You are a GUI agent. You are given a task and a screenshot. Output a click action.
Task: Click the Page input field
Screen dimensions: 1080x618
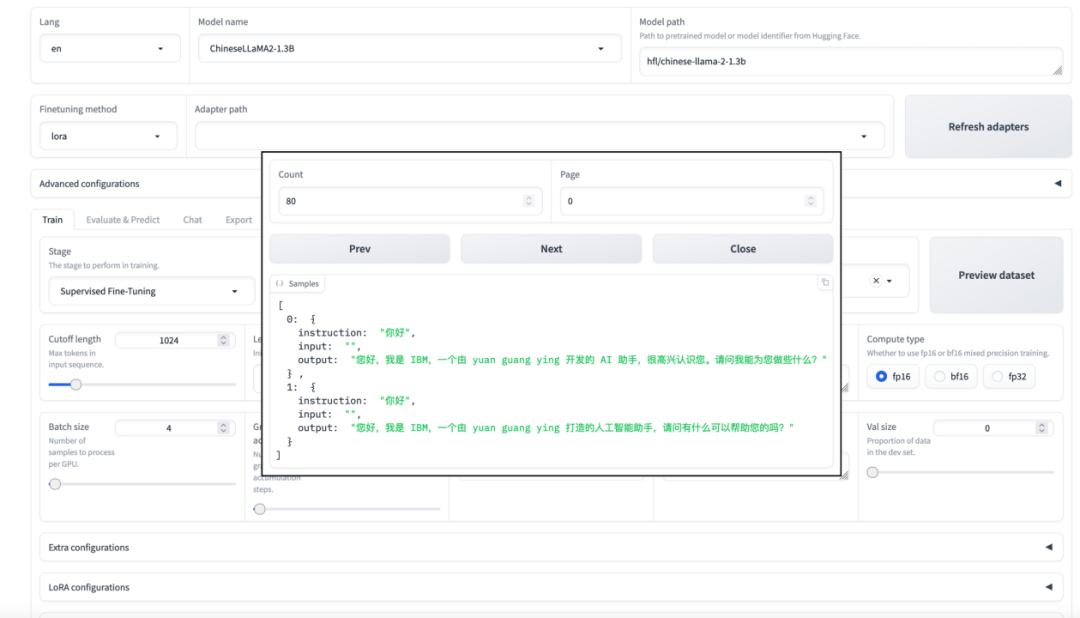coord(692,201)
